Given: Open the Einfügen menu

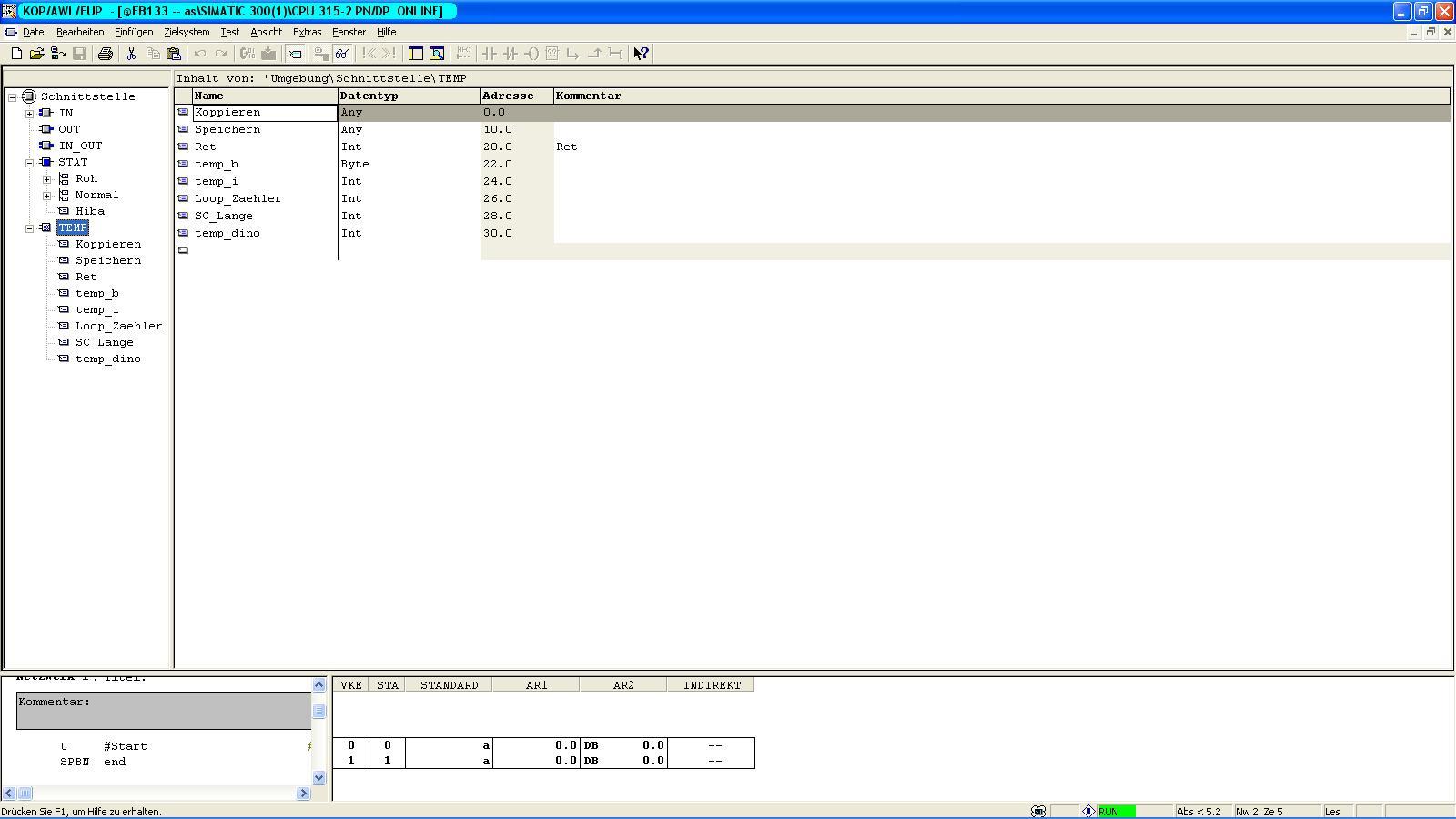Looking at the screenshot, I should [x=134, y=32].
